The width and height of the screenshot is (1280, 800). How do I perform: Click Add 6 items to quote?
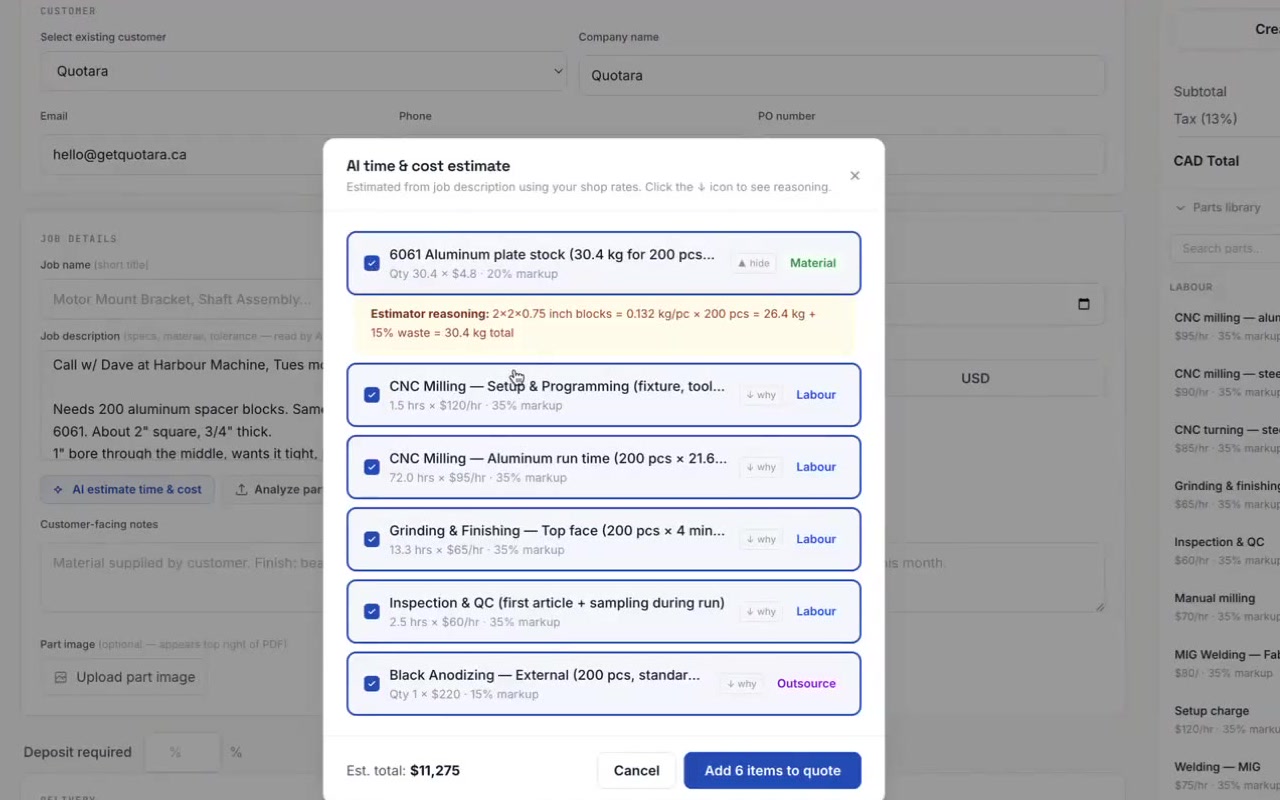pyautogui.click(x=772, y=770)
